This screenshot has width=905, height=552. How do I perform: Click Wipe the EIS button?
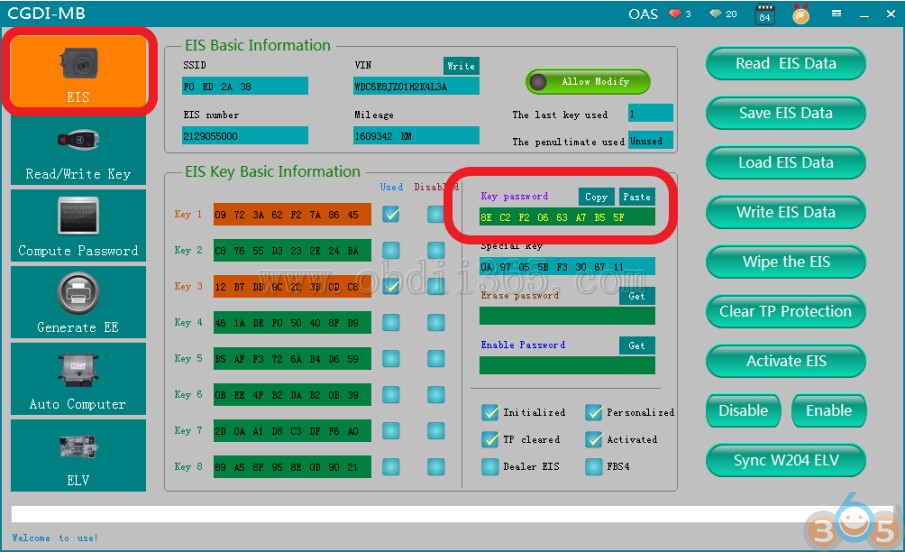click(x=786, y=262)
